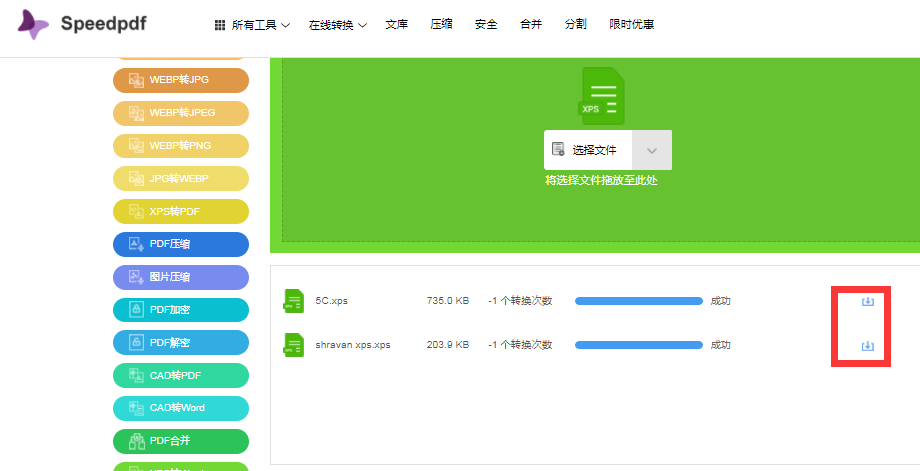This screenshot has width=920, height=471.
Task: Click the CAD转PDF button icon
Action: tap(136, 375)
